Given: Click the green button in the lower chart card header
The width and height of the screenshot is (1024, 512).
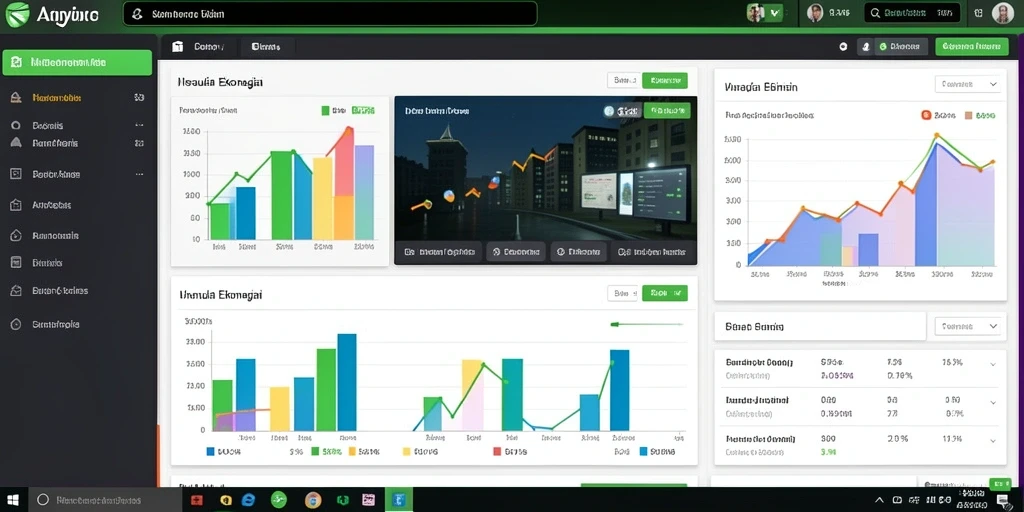Looking at the screenshot, I should click(665, 293).
